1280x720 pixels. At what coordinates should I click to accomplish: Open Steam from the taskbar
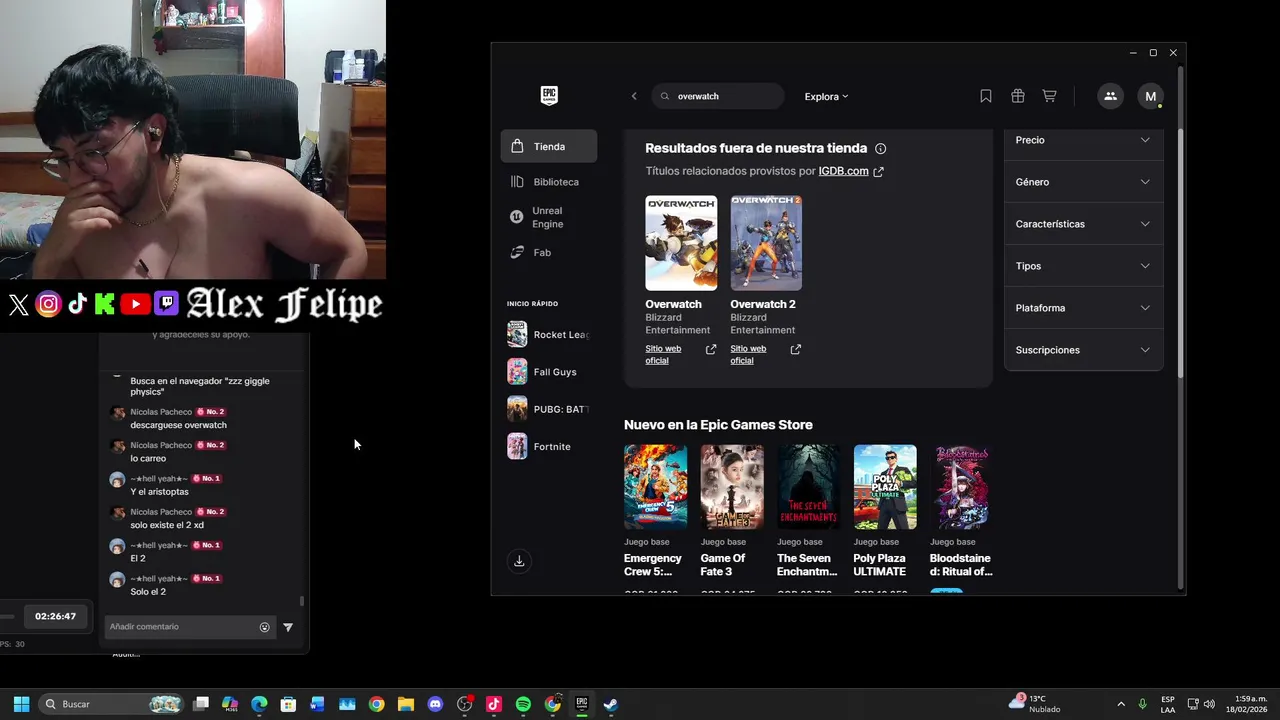[611, 704]
